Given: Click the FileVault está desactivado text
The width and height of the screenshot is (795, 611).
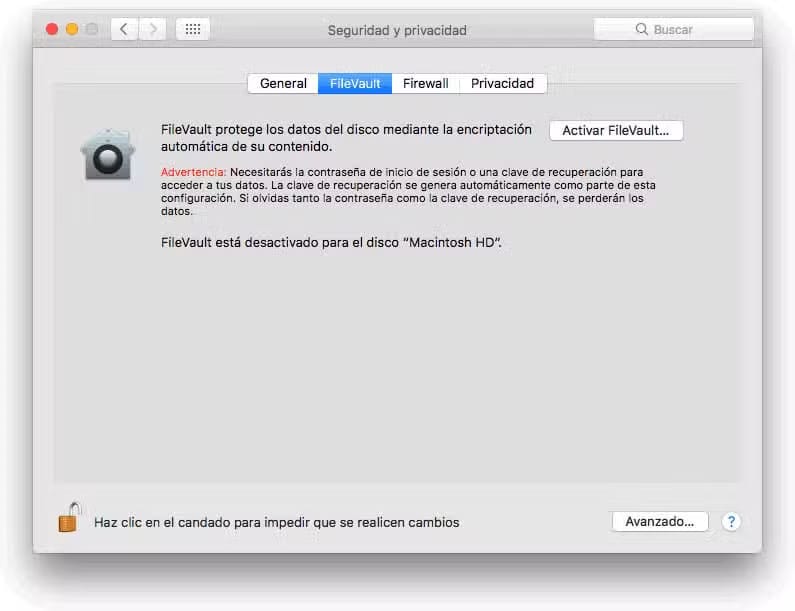Looking at the screenshot, I should [331, 242].
